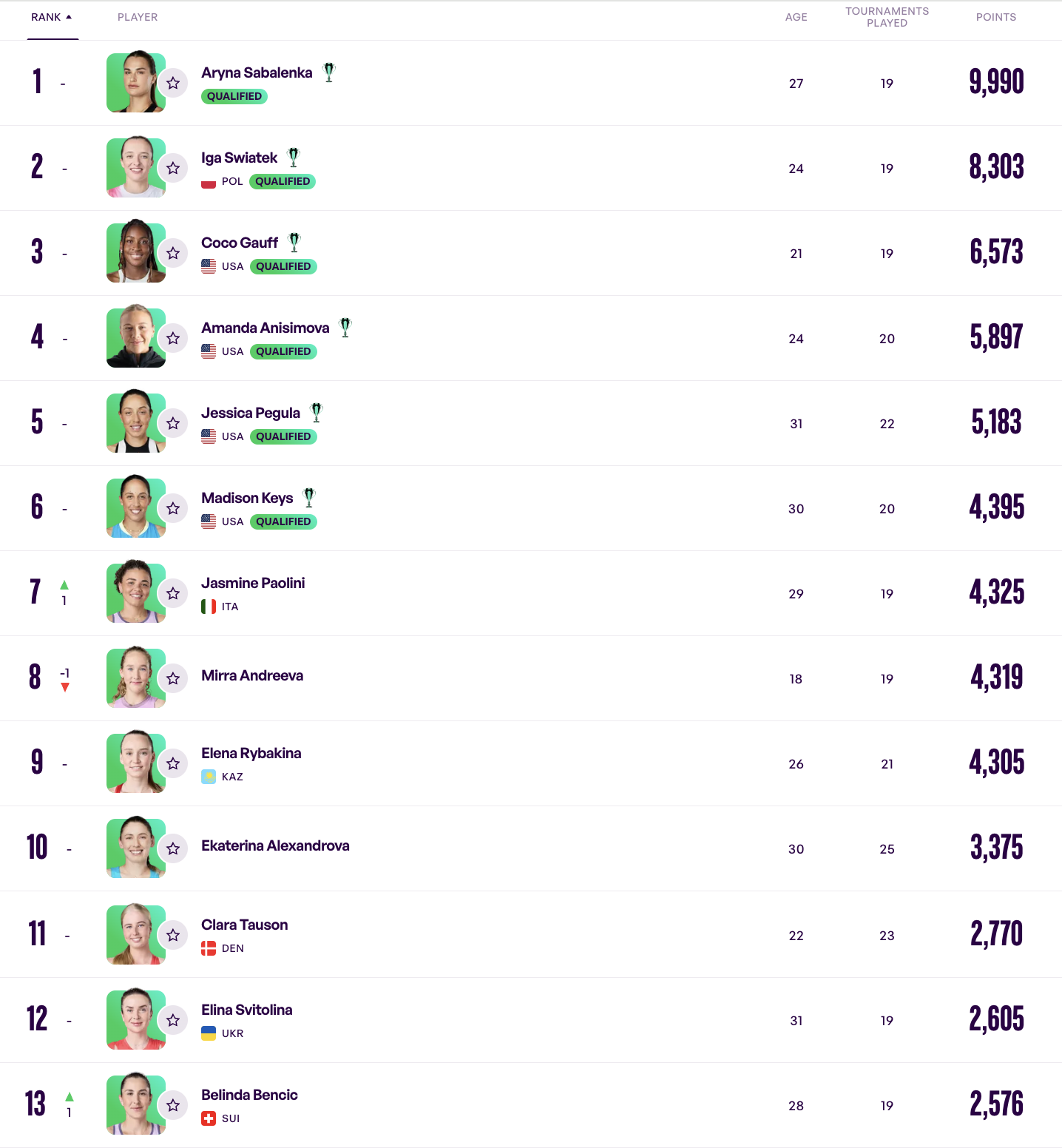This screenshot has height=1148, width=1062.
Task: Select the AGE column header
Action: pyautogui.click(x=796, y=17)
